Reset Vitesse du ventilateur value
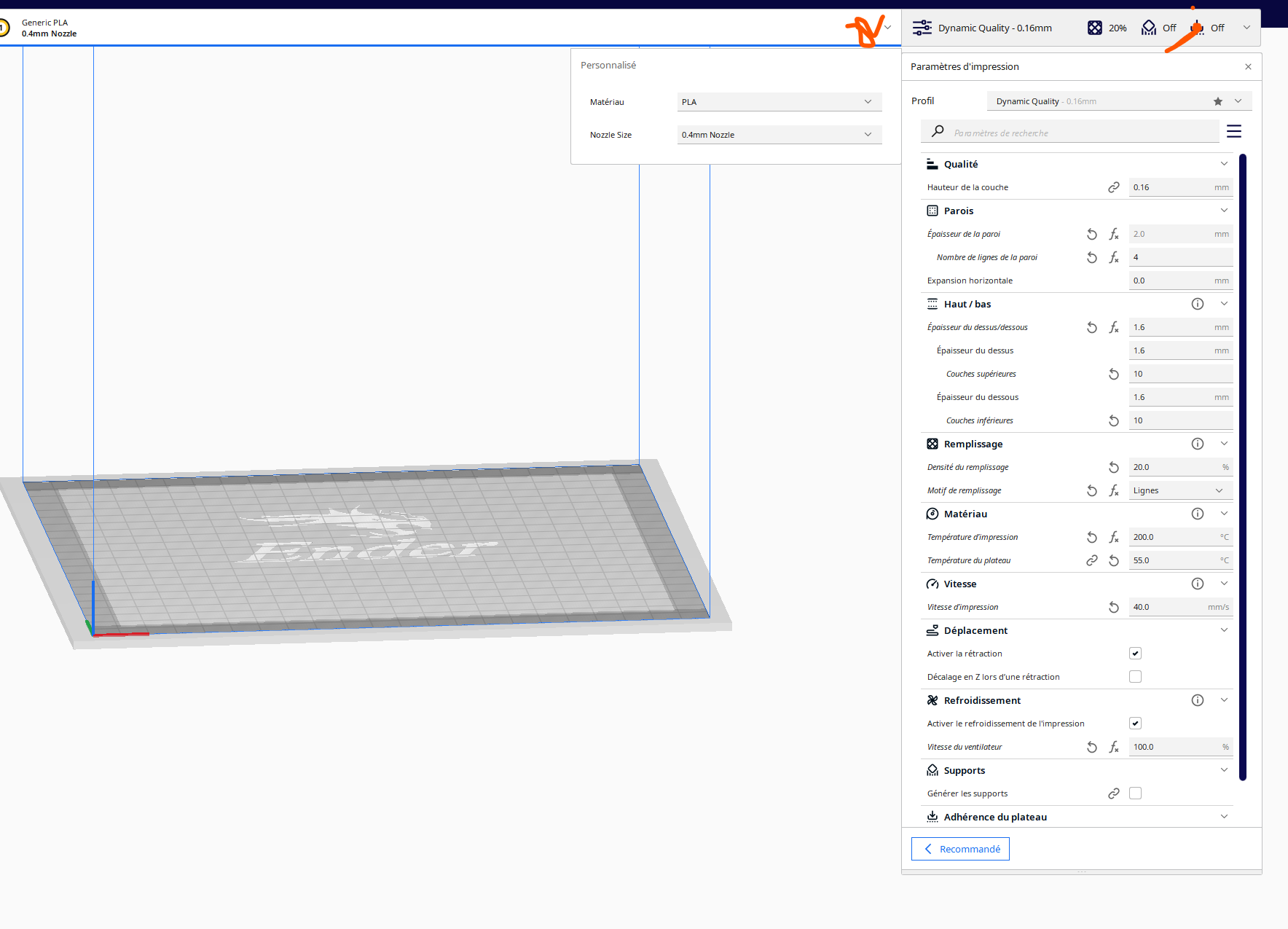The width and height of the screenshot is (1288, 929). pyautogui.click(x=1092, y=747)
